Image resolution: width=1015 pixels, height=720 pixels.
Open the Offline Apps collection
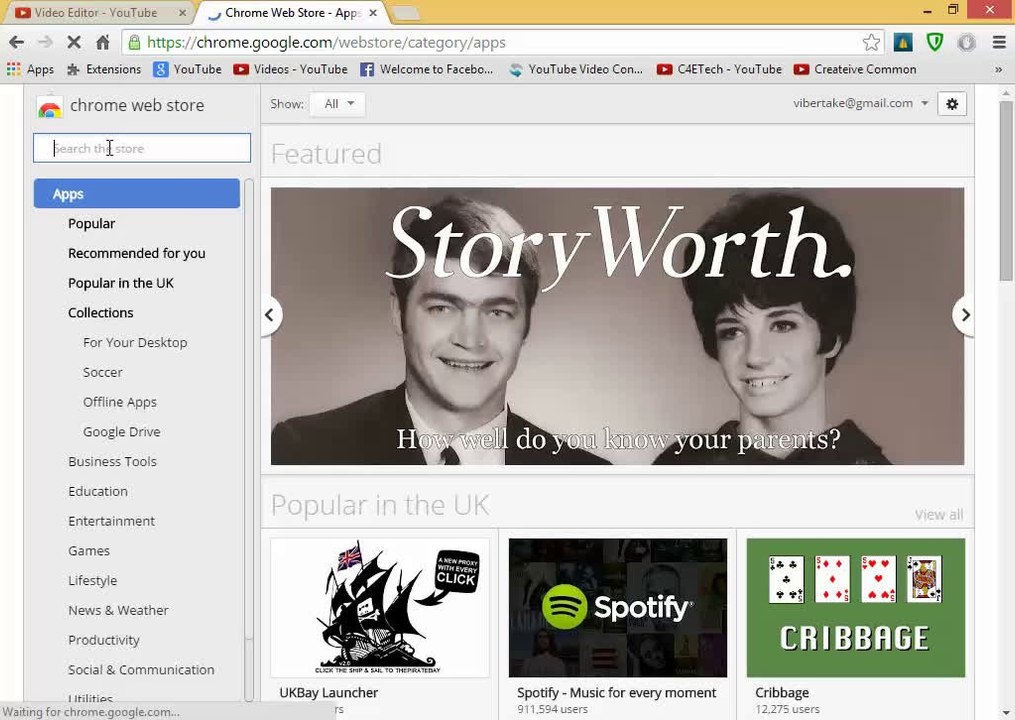[x=120, y=402]
